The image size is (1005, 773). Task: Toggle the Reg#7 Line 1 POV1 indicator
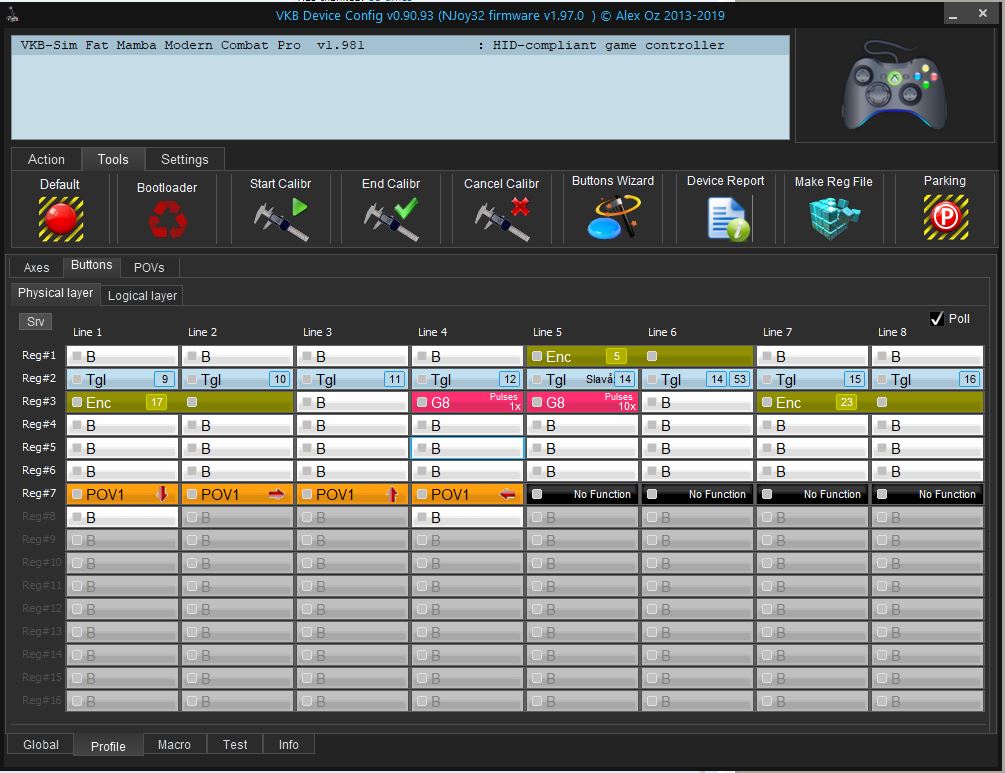click(x=77, y=494)
